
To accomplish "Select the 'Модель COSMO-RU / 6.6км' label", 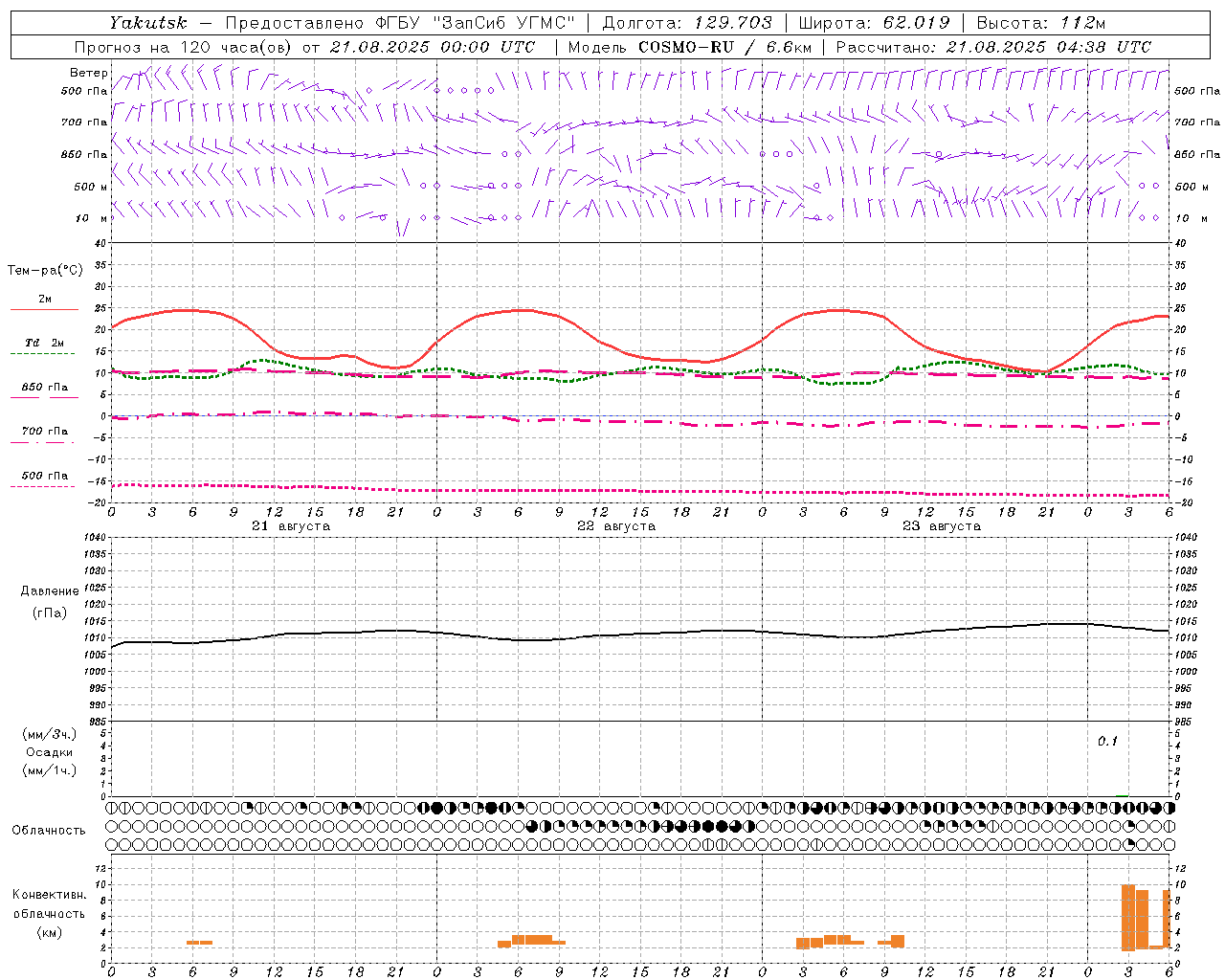I will [x=690, y=47].
